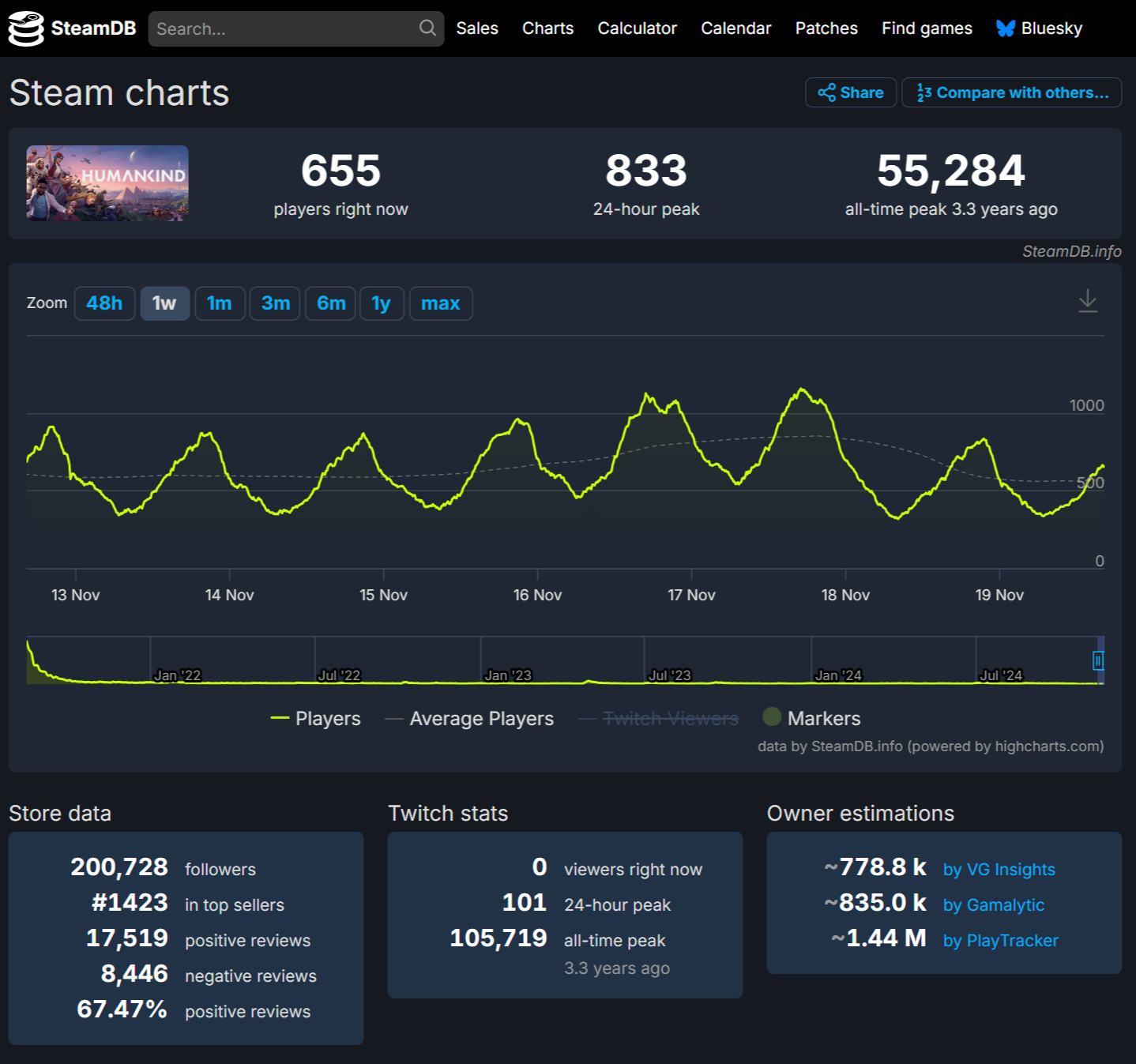Image resolution: width=1136 pixels, height=1064 pixels.
Task: Click the 17,519 positive reviews value
Action: [x=127, y=938]
